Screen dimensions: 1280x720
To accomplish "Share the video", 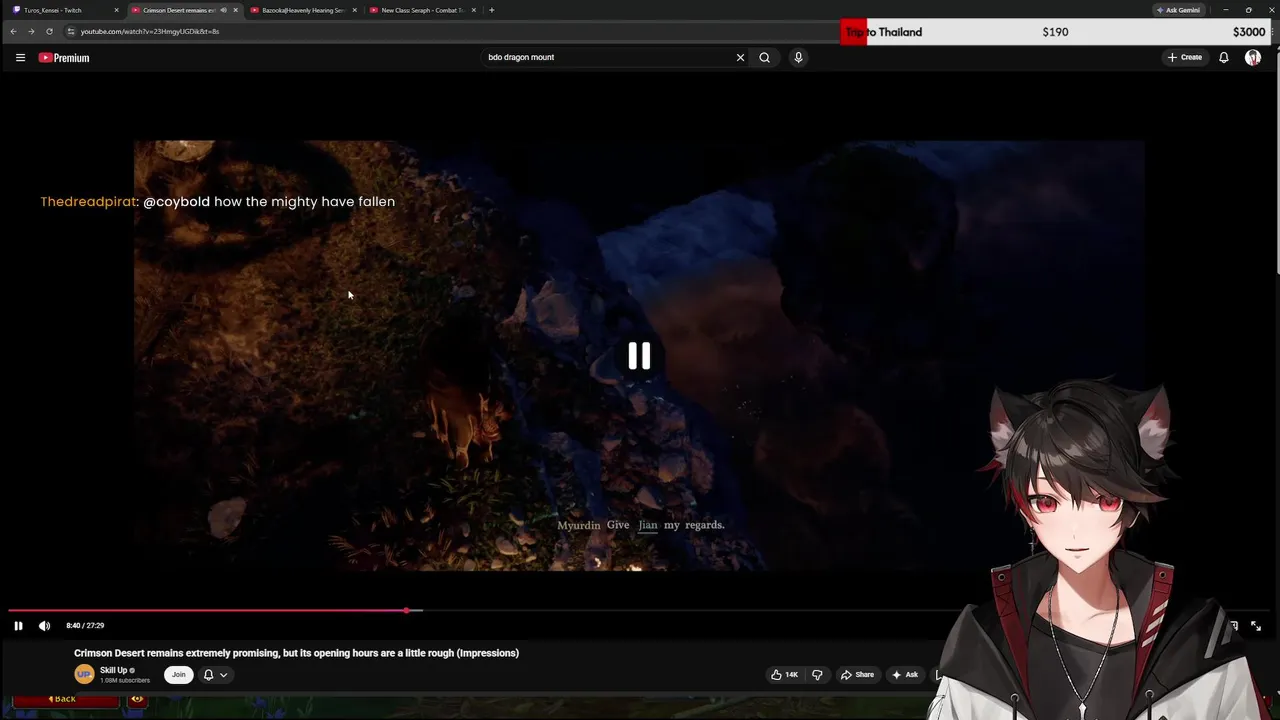I will coord(857,674).
